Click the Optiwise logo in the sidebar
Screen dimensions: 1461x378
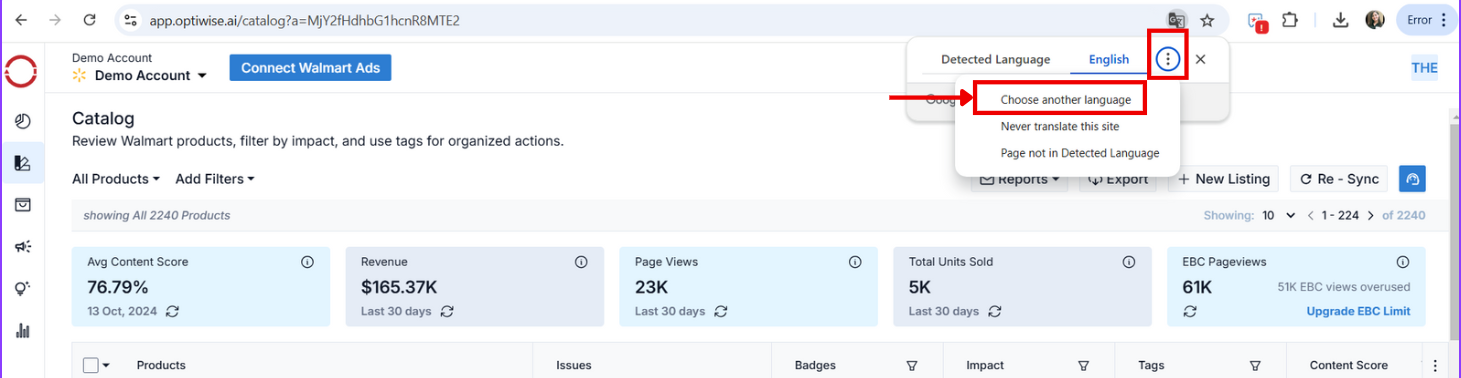click(x=21, y=73)
